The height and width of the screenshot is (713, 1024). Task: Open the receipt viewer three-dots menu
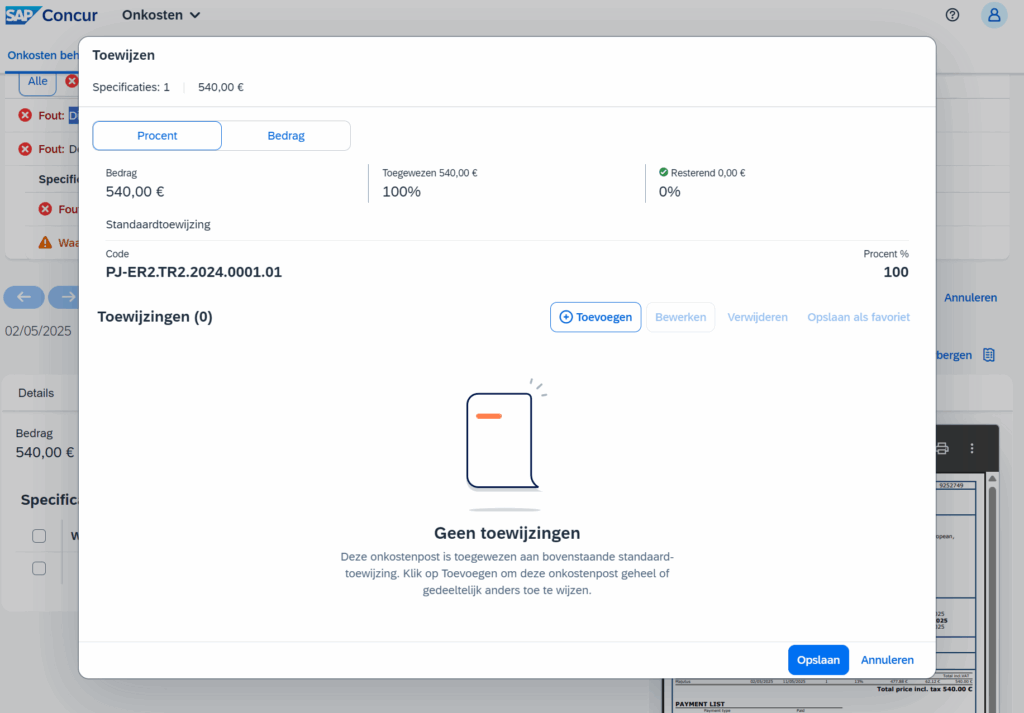click(972, 449)
